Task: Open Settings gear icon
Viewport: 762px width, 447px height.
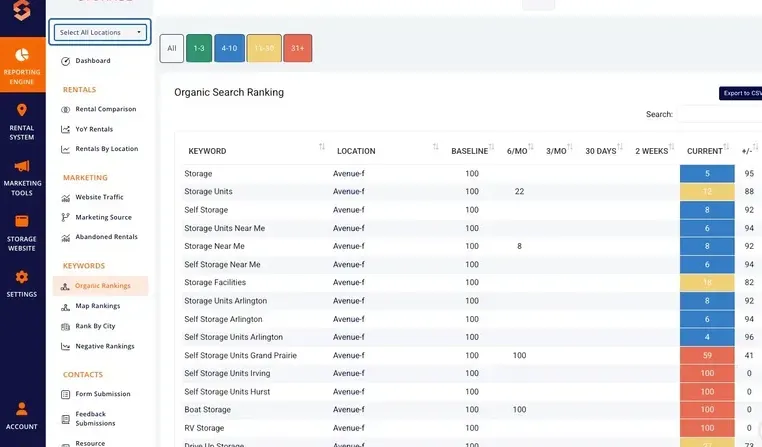Action: (22, 277)
